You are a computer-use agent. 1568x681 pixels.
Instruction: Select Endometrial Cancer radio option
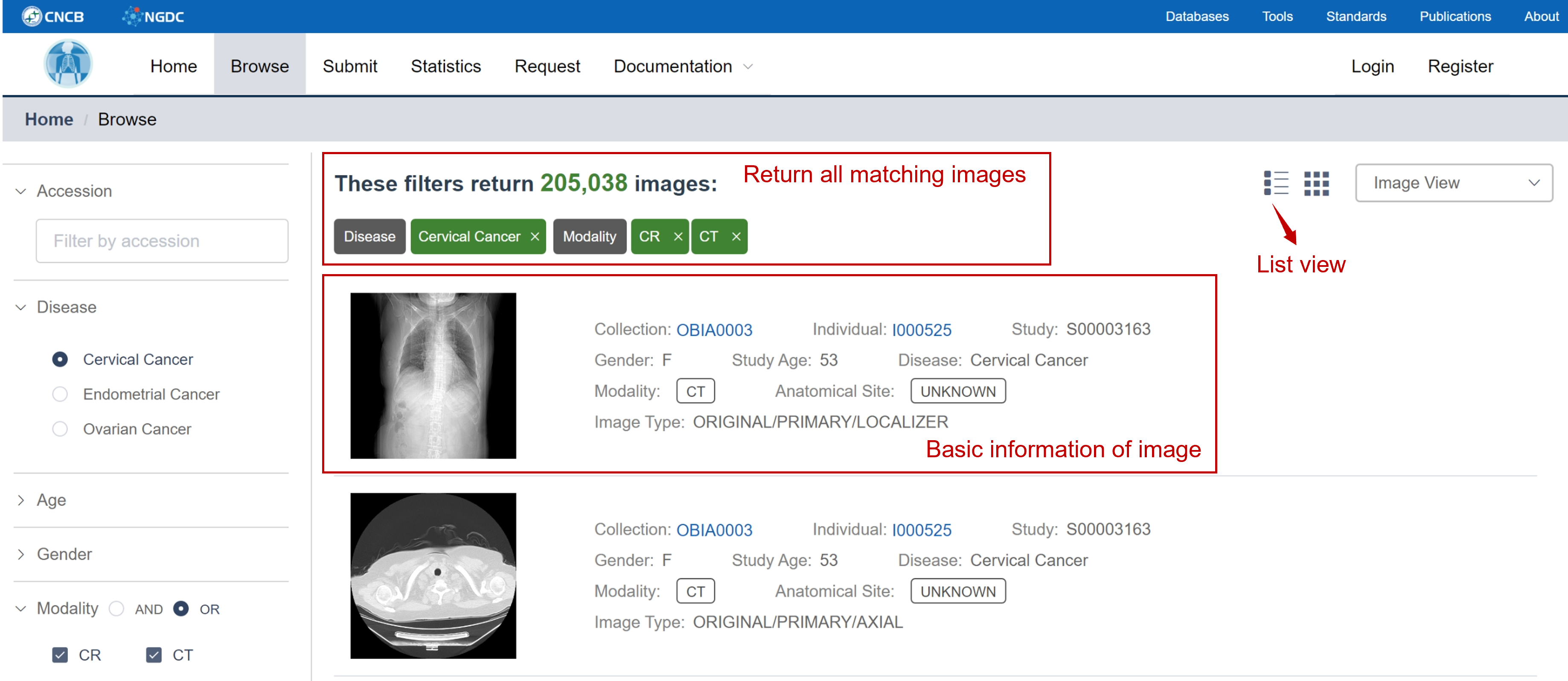pos(60,394)
